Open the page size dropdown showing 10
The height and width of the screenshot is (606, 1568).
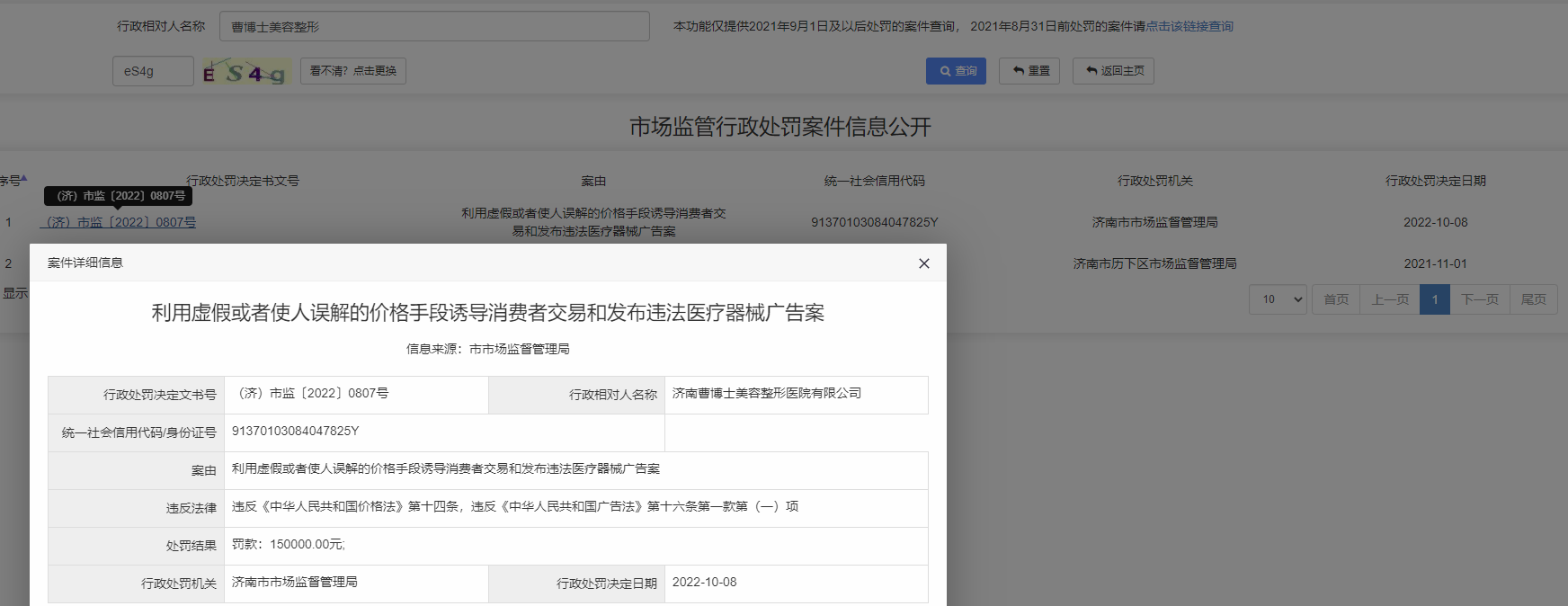tap(1278, 299)
